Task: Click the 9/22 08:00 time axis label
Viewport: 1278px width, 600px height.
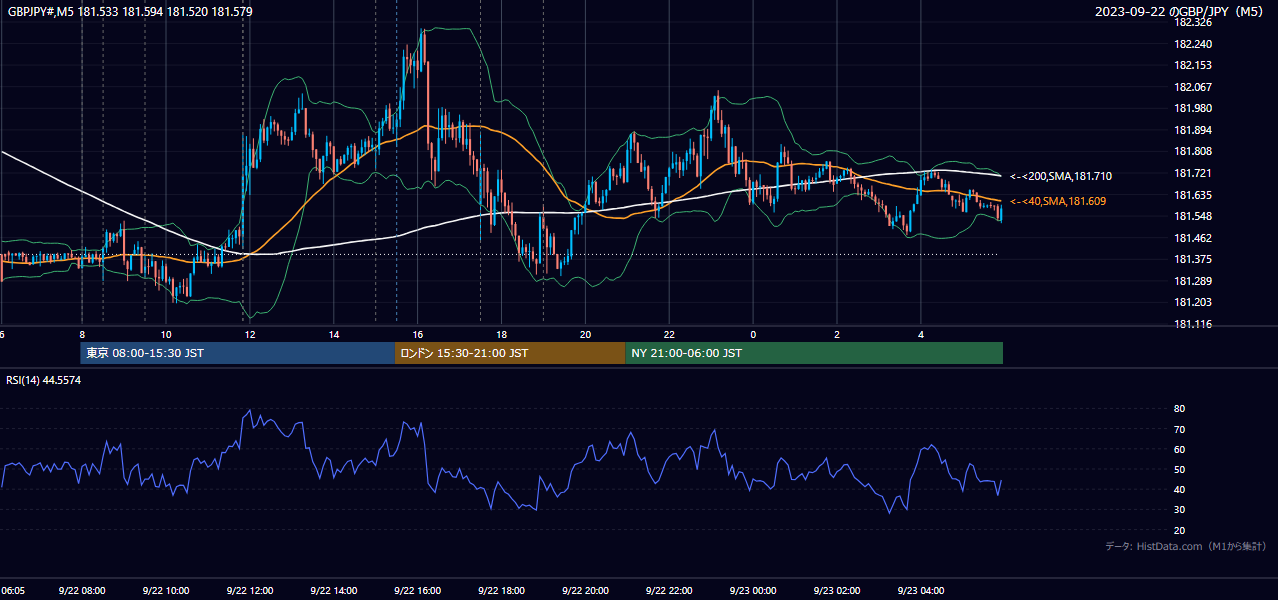Action: (82, 590)
